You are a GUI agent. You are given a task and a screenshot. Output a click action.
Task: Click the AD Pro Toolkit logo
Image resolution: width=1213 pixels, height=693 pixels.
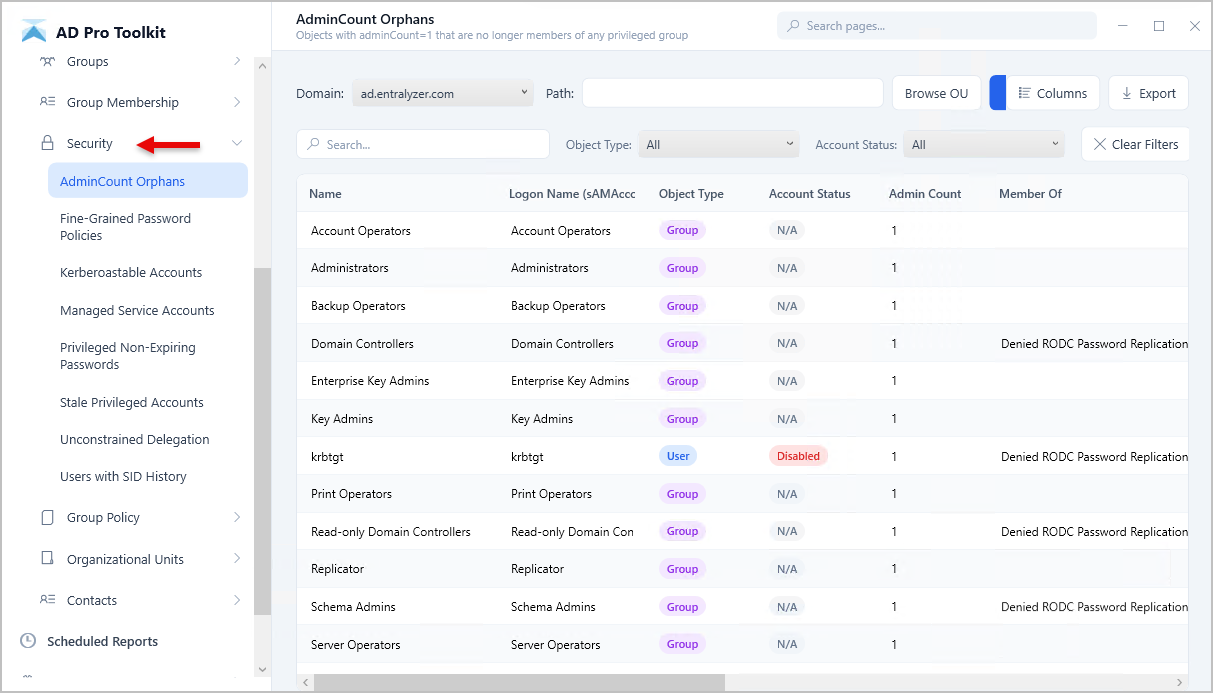35,30
